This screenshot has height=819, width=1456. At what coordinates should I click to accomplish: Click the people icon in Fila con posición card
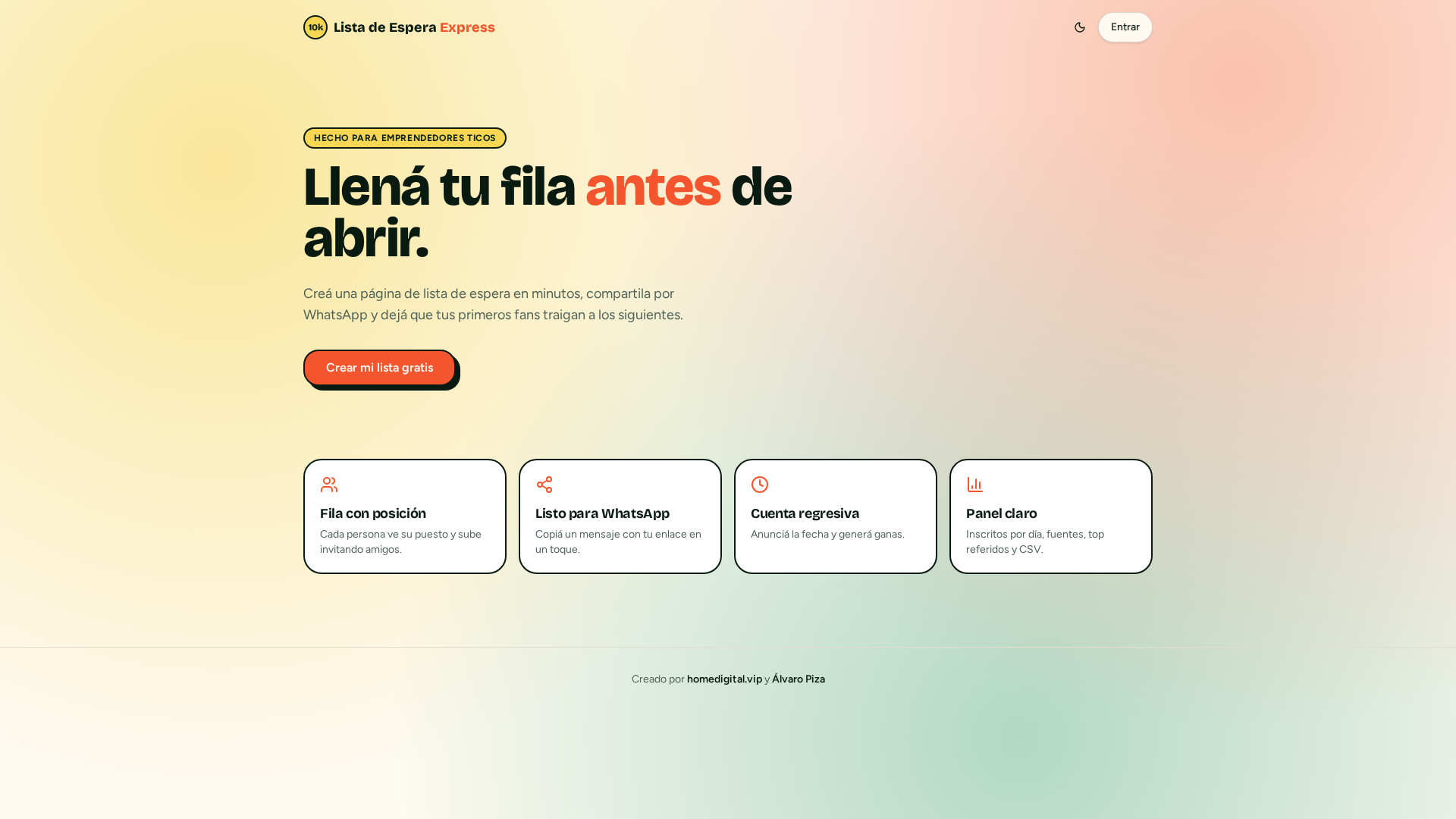click(329, 485)
